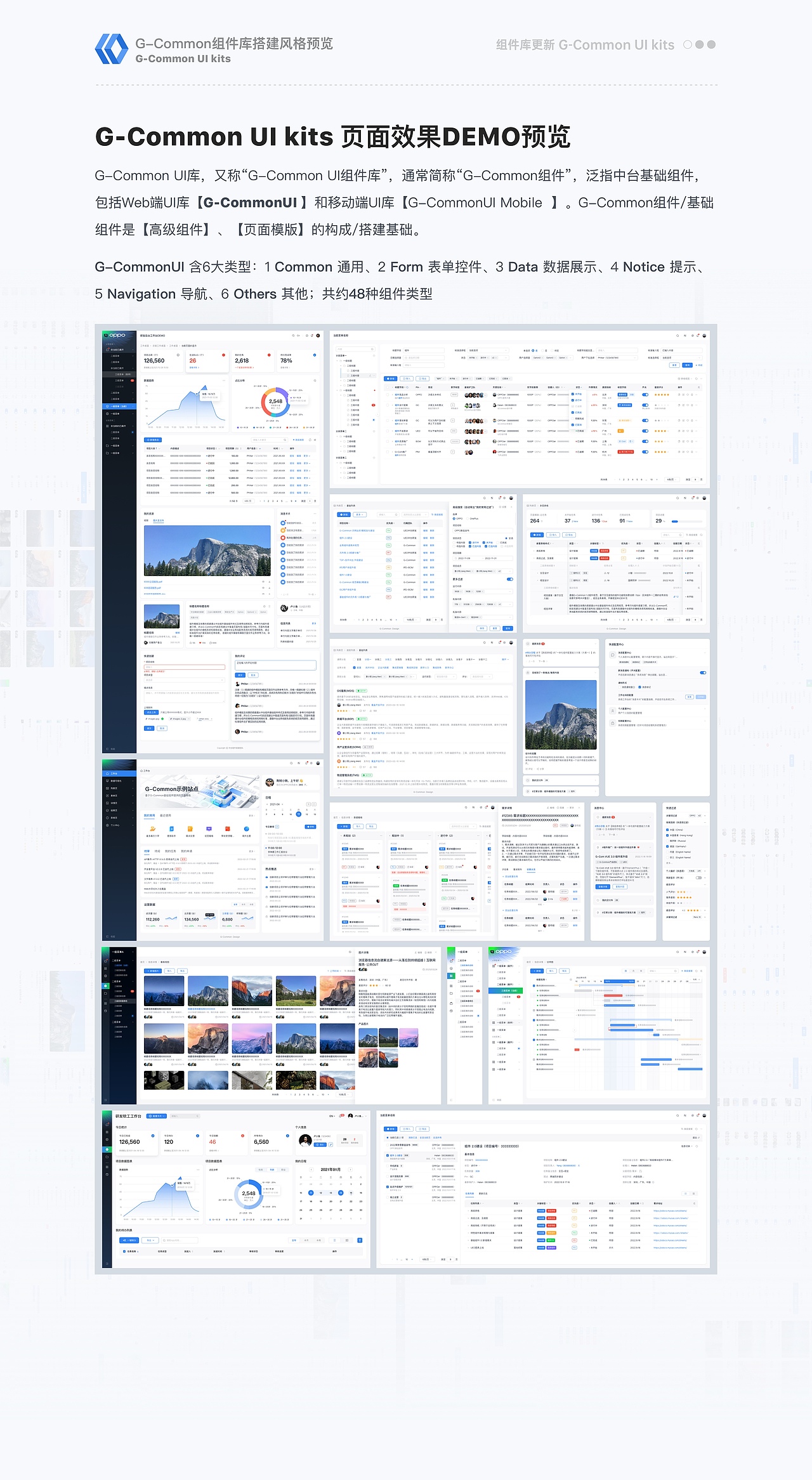Open the mountain photo in the notification panel mockup
The image size is (812, 1480).
pos(561,714)
